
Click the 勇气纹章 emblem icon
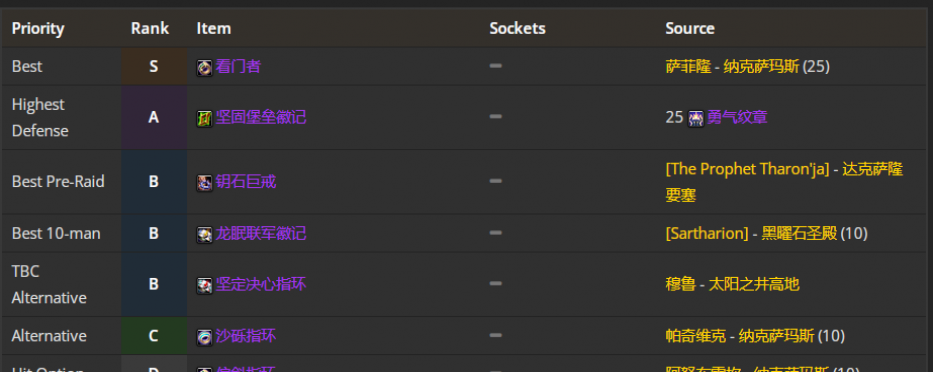coord(696,118)
